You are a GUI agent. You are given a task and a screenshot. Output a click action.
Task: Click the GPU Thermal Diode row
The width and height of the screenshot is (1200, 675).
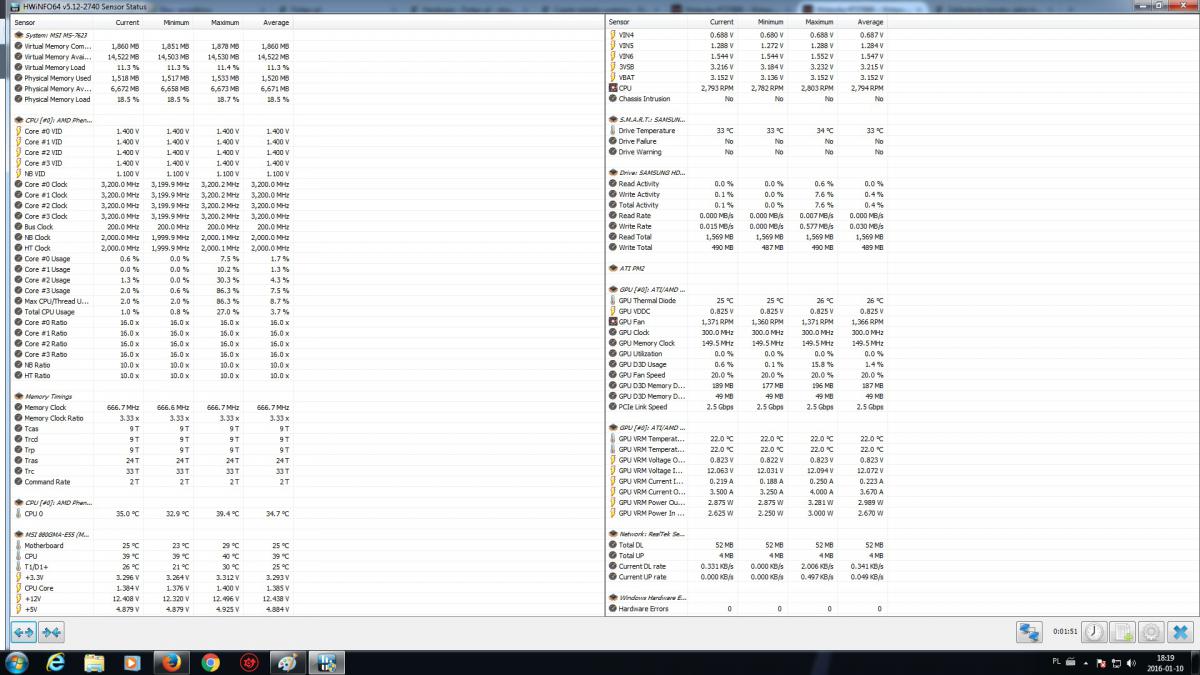747,301
